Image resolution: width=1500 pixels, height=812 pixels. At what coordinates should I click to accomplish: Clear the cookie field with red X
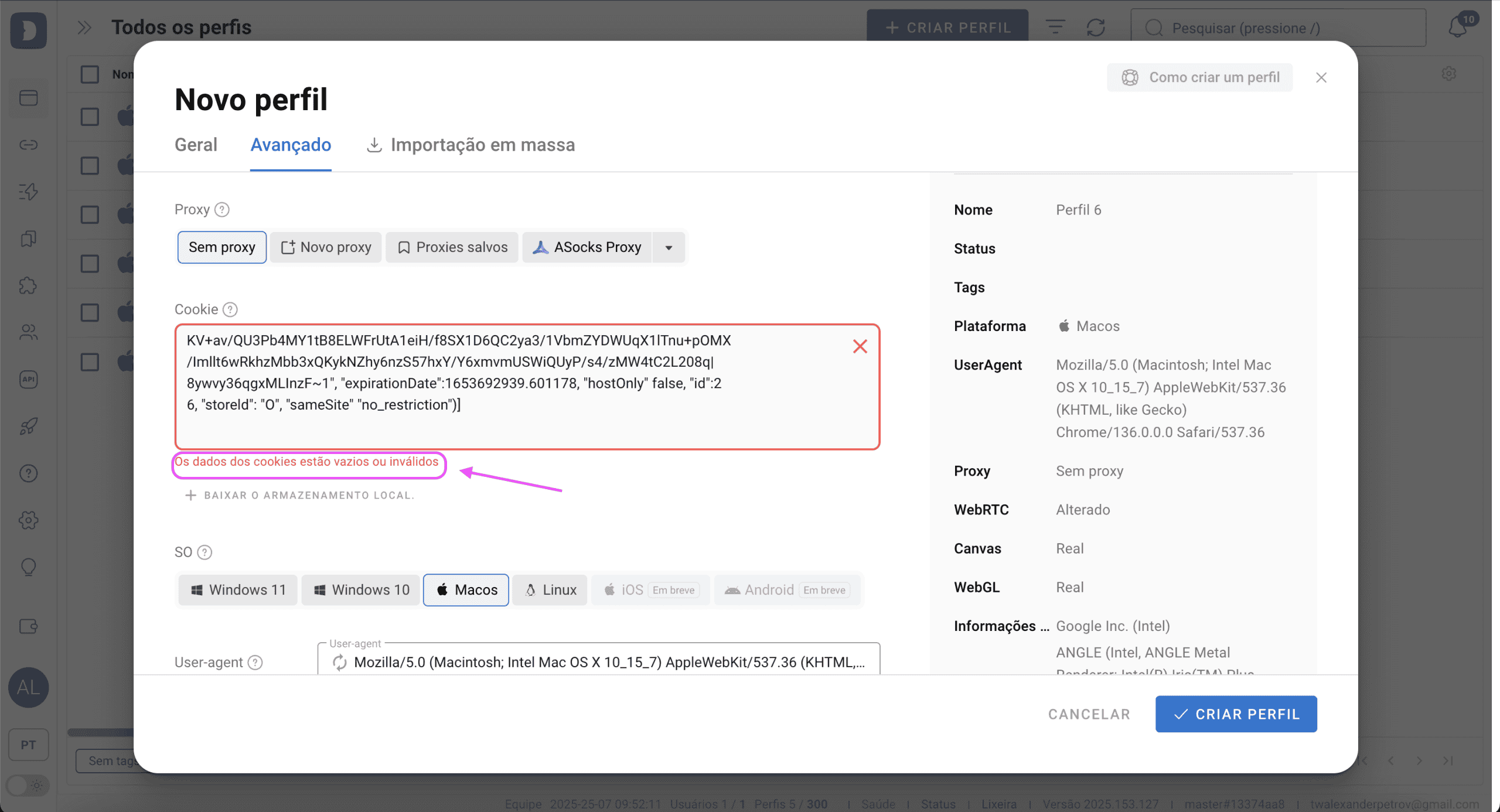[x=860, y=346]
